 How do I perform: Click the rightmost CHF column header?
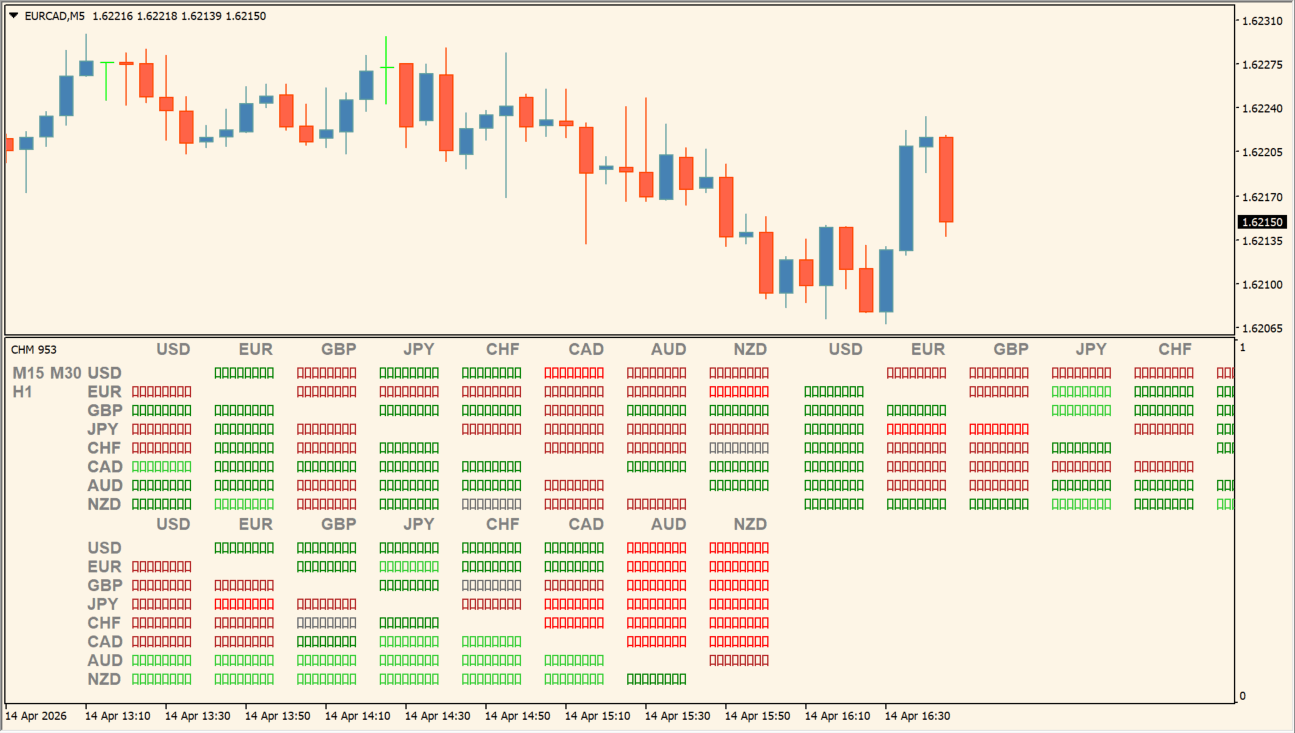(1175, 349)
